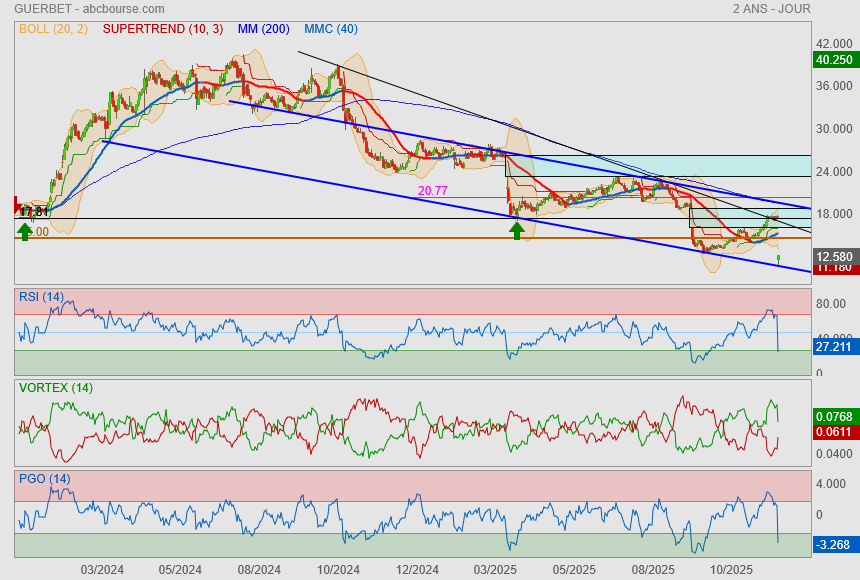Click the red marker beside 17.81 label

click(x=18, y=205)
